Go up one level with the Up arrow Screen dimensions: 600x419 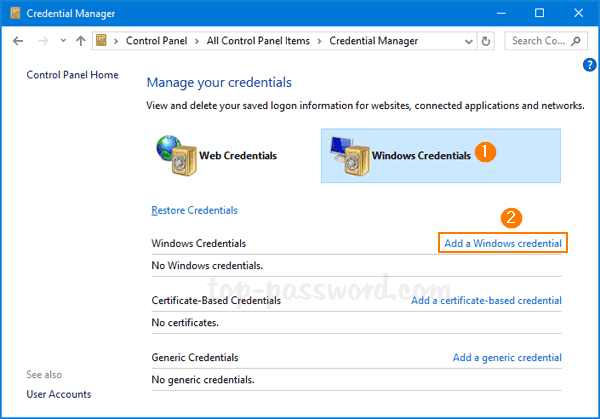pos(80,41)
